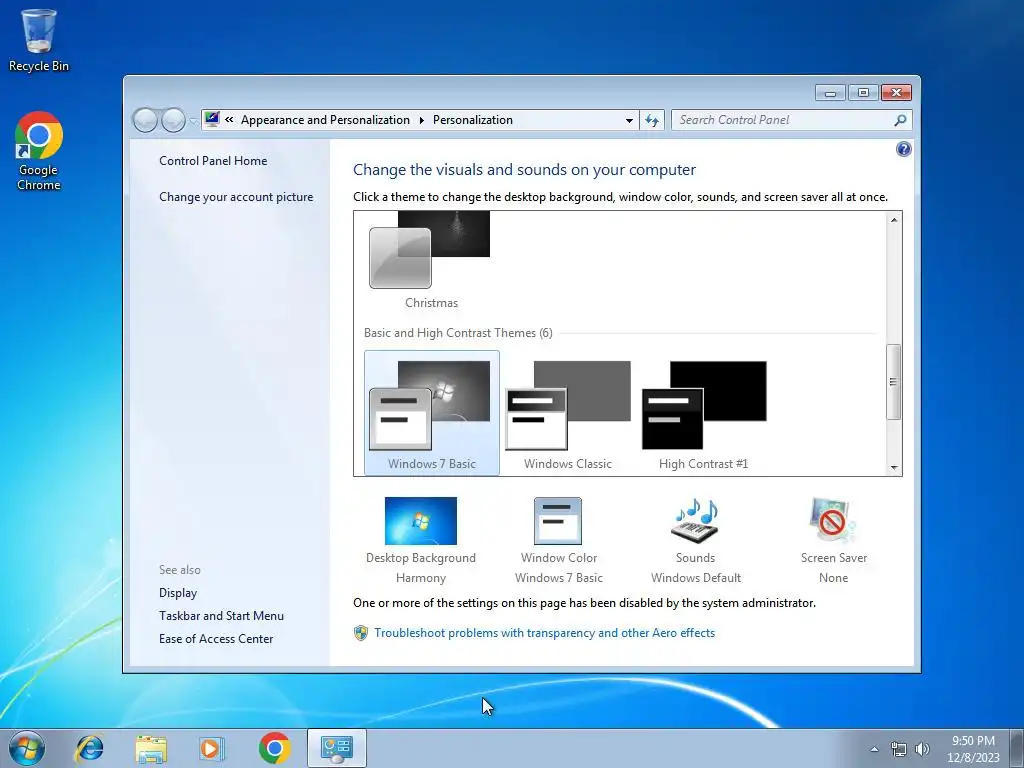
Task: Click theme list scroll up arrow
Action: tap(893, 220)
